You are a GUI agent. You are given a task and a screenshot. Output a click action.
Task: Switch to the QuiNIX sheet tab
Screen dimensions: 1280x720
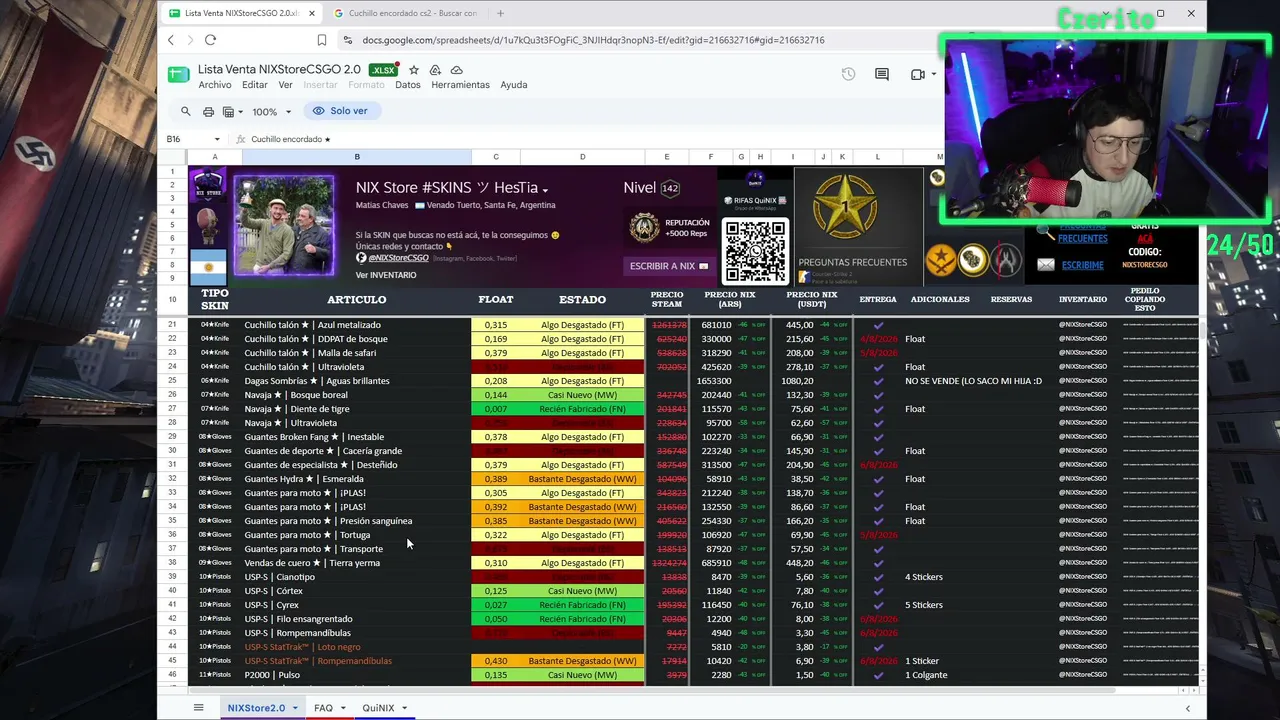(x=378, y=708)
